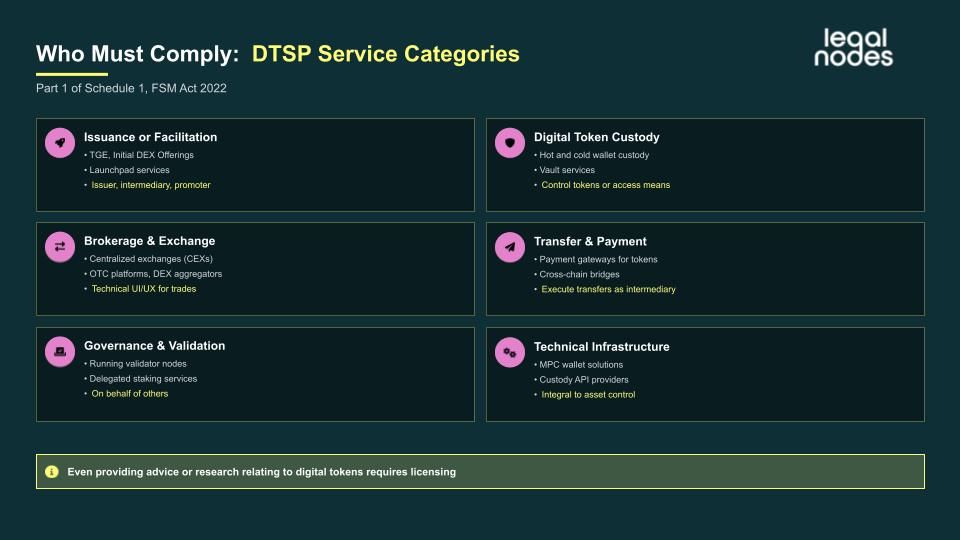The image size is (960, 540).
Task: Click the 'Centralized exchanges (CEXs)' bullet
Action: [x=148, y=259]
